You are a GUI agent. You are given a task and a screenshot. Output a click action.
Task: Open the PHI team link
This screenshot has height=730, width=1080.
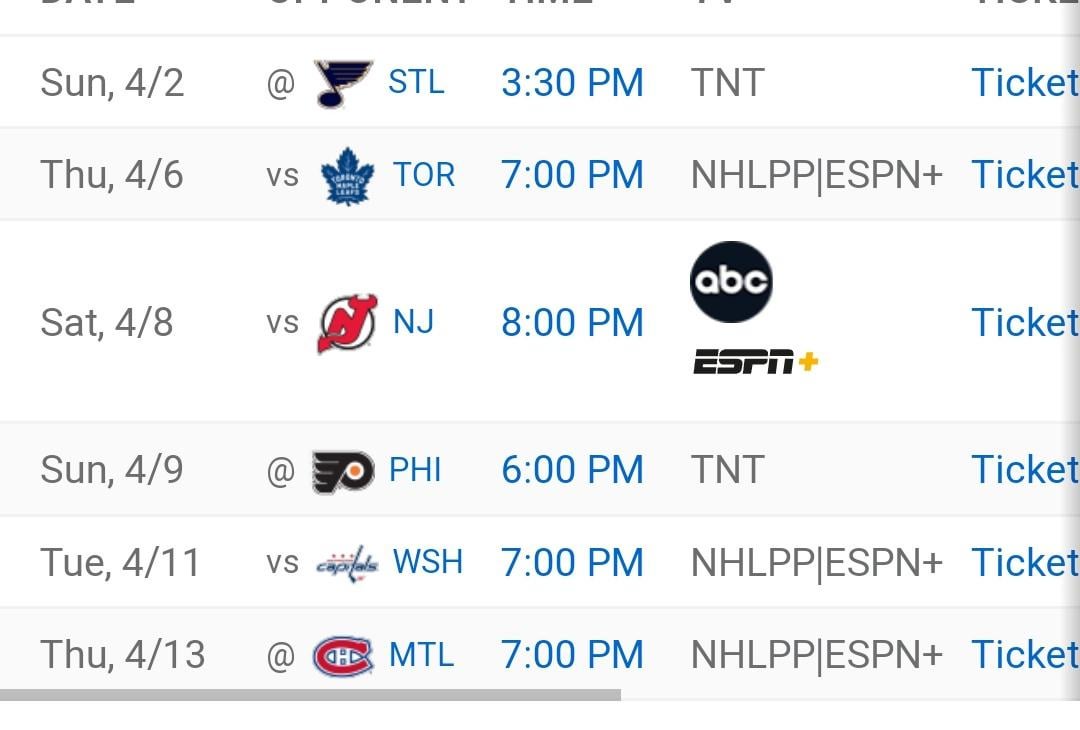[x=415, y=470]
